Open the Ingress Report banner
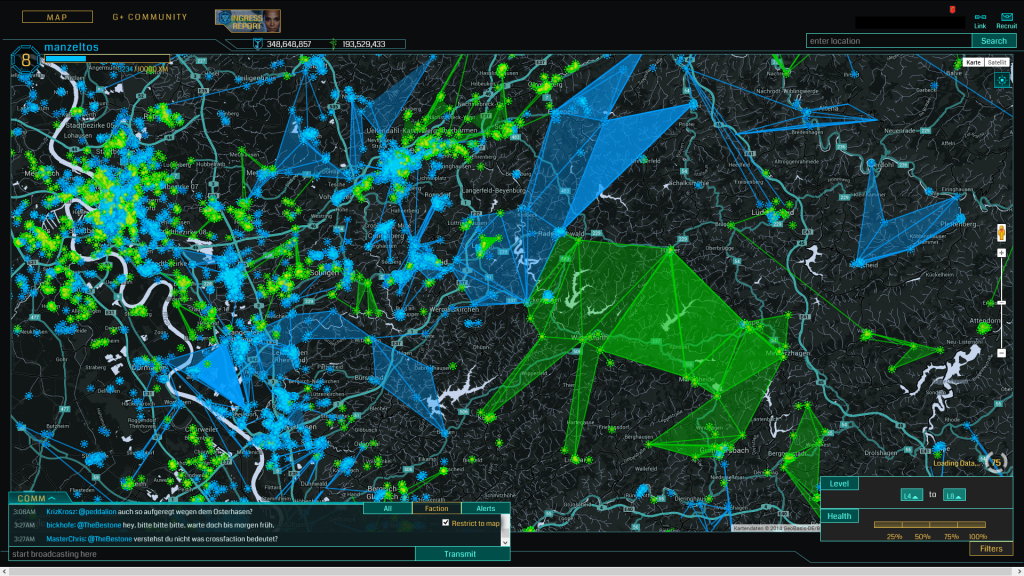The image size is (1024, 576). point(247,20)
